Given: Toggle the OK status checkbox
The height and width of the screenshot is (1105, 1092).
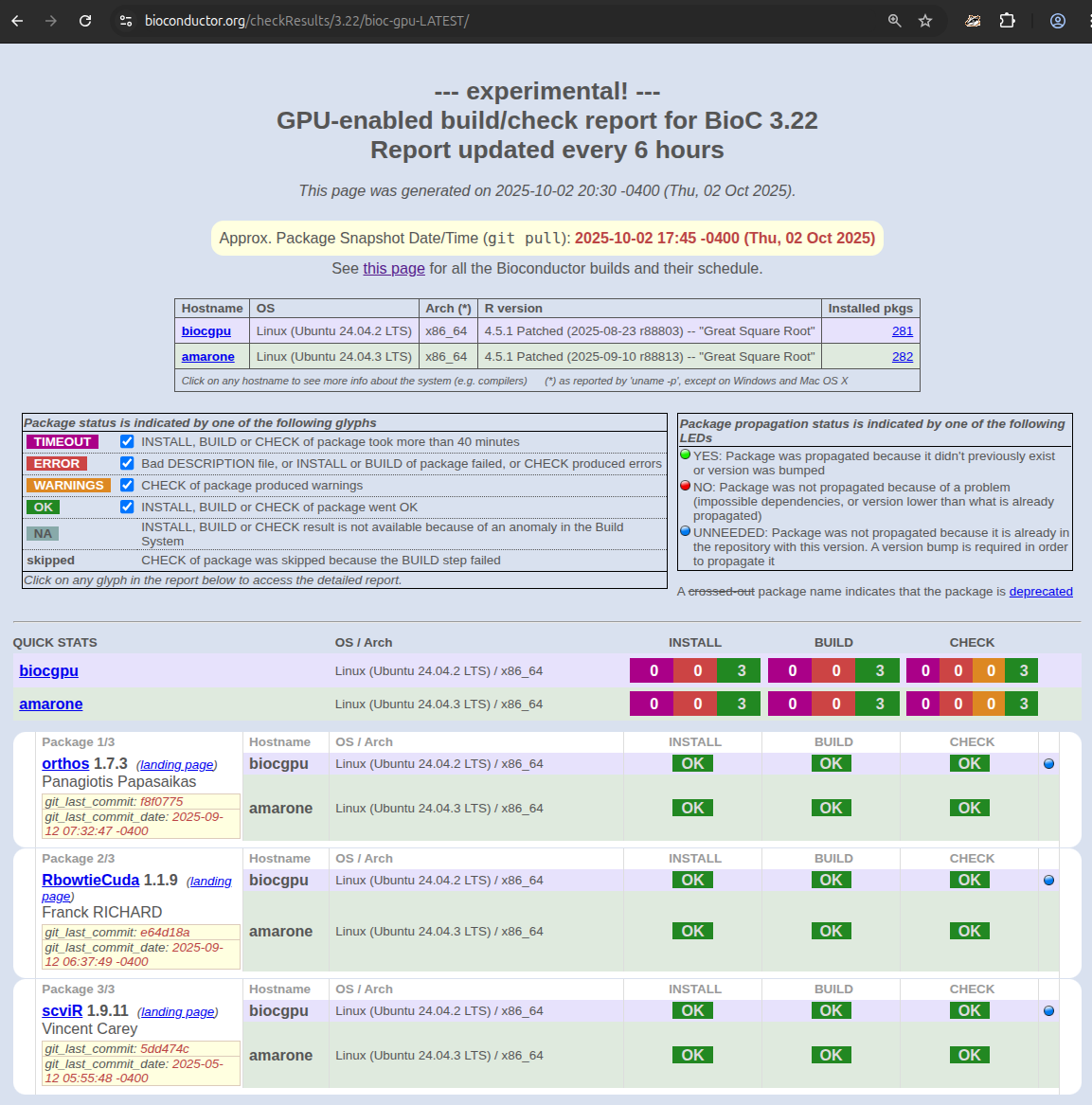Looking at the screenshot, I should coord(127,507).
